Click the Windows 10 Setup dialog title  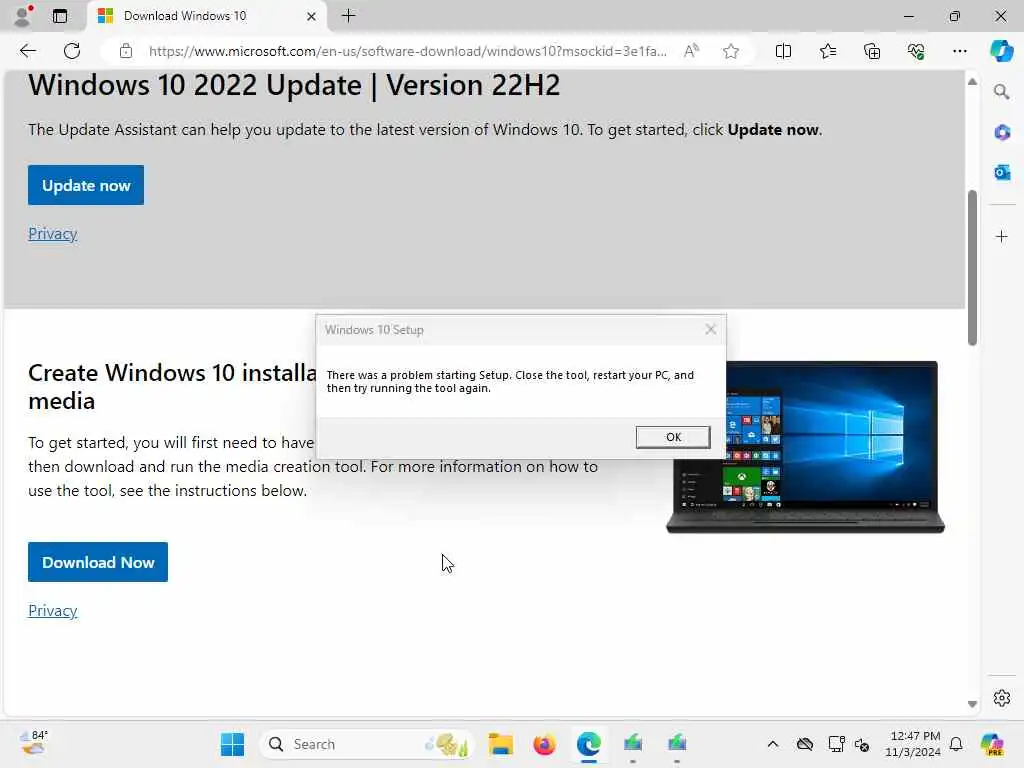374,330
